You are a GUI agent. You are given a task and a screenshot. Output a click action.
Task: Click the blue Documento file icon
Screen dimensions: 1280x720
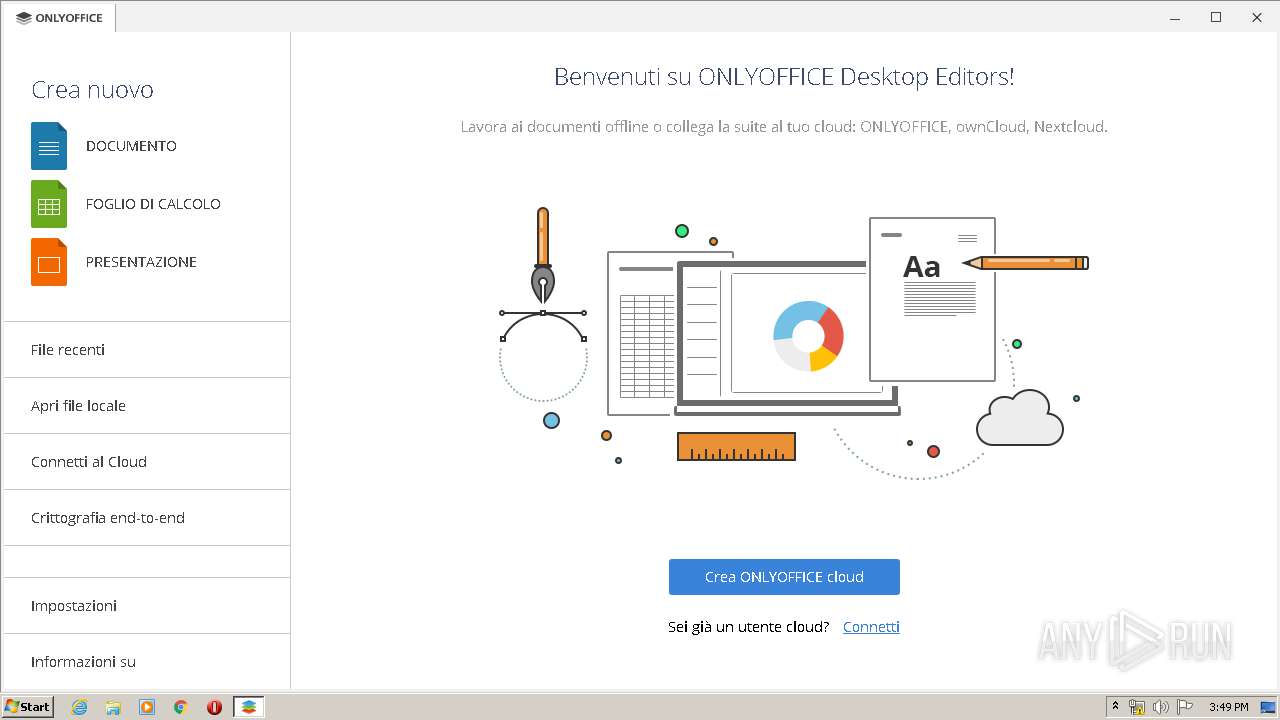coord(49,146)
